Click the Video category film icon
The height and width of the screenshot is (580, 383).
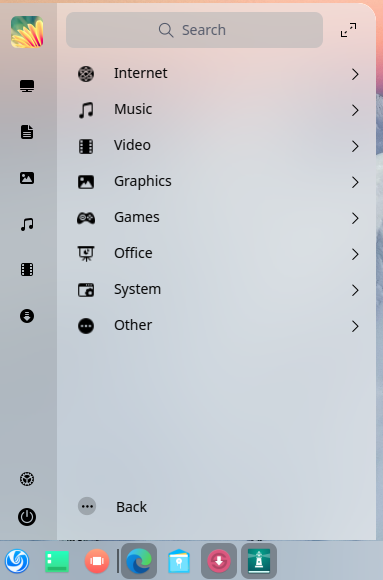(x=86, y=146)
